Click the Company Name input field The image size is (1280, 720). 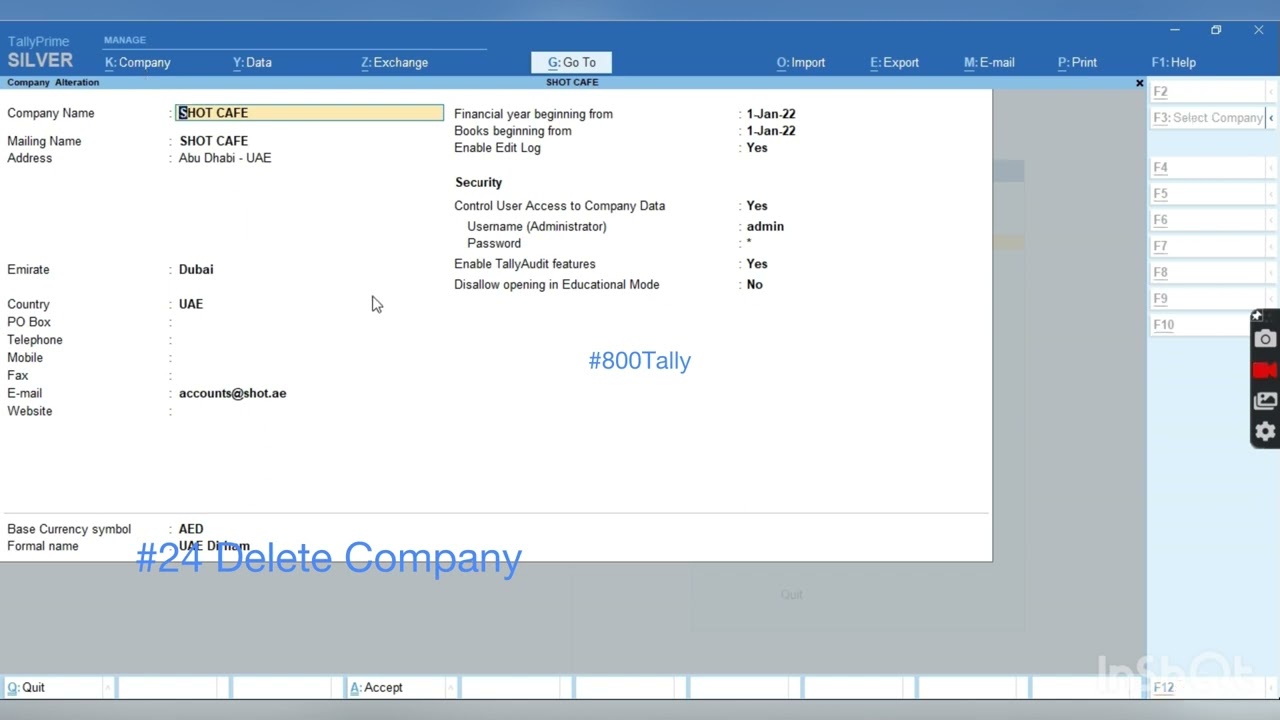[310, 113]
